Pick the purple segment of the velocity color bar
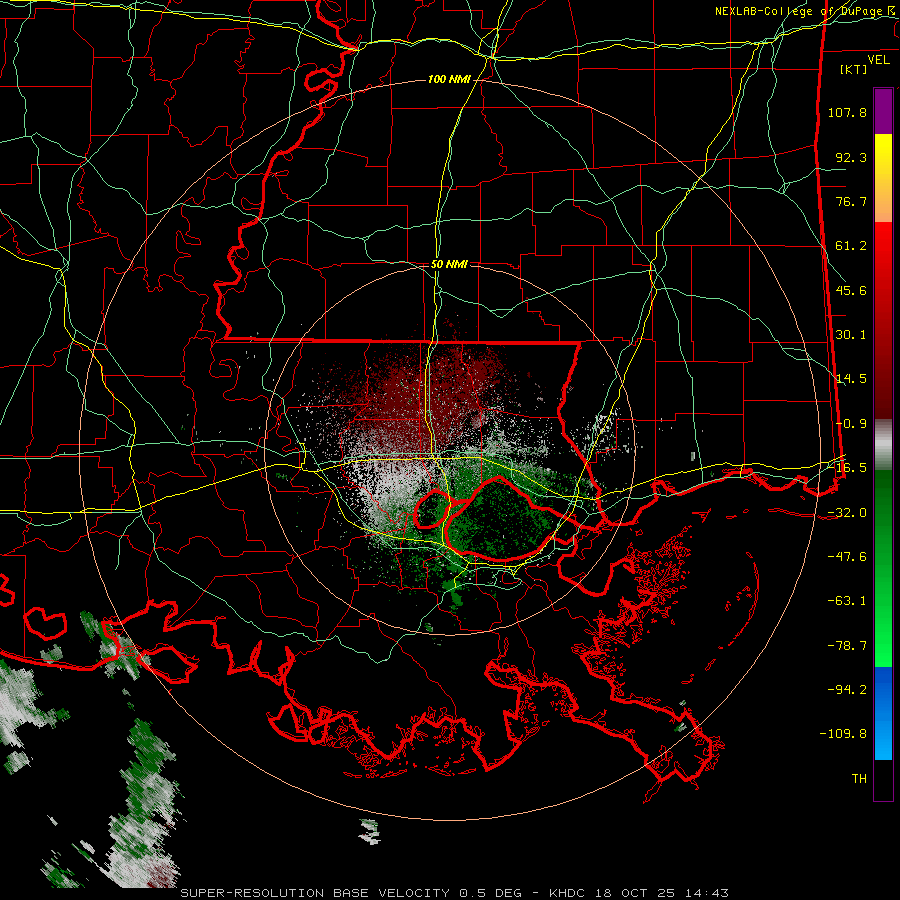Screen dimensions: 900x900 click(883, 111)
